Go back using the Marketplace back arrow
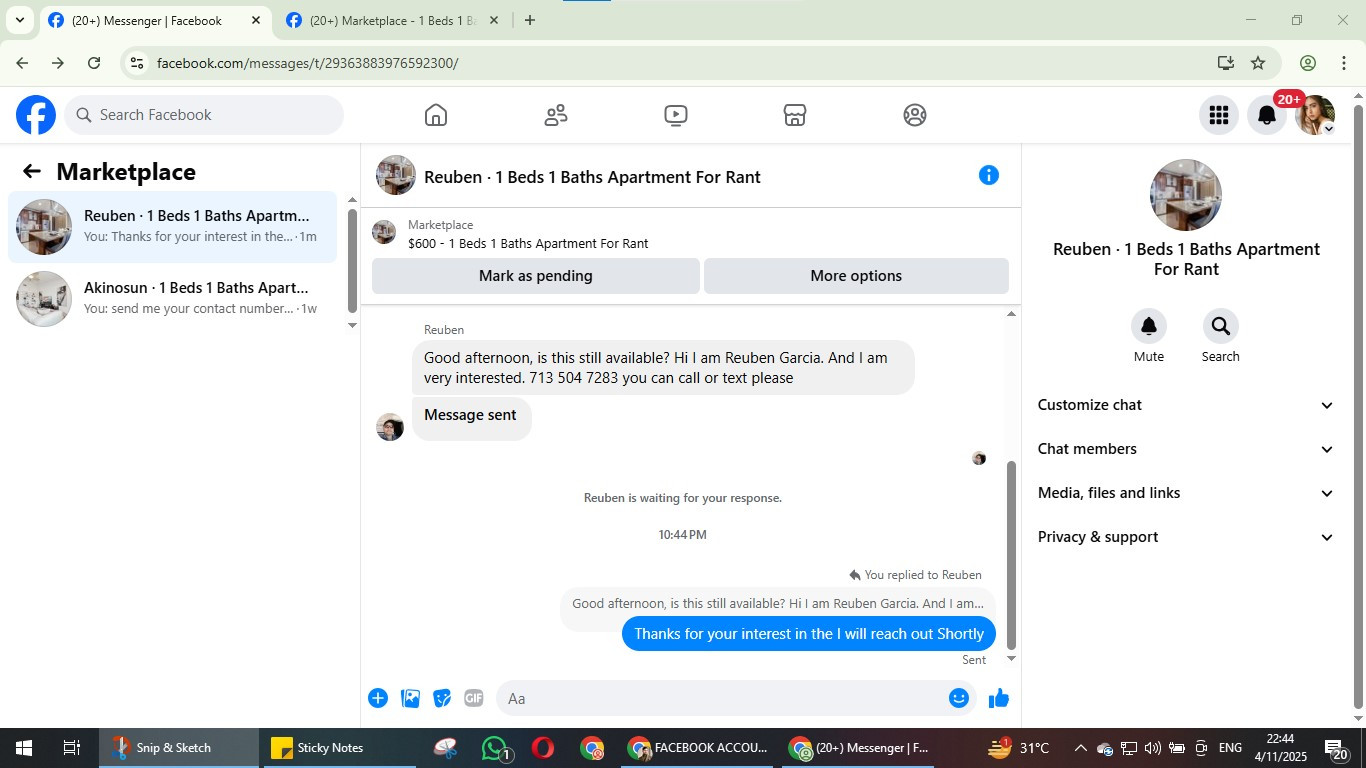 (32, 172)
